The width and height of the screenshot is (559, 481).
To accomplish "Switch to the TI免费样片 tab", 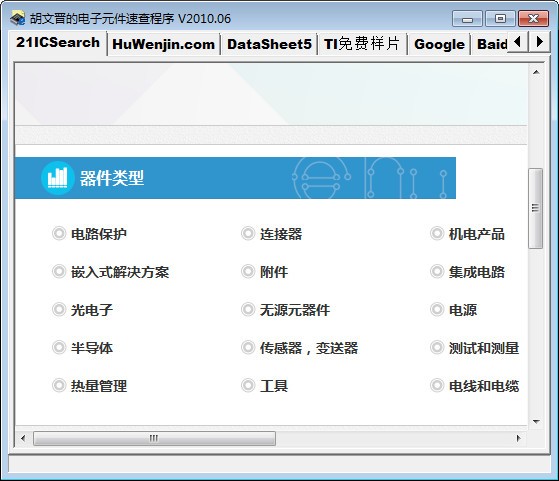I will pos(362,44).
